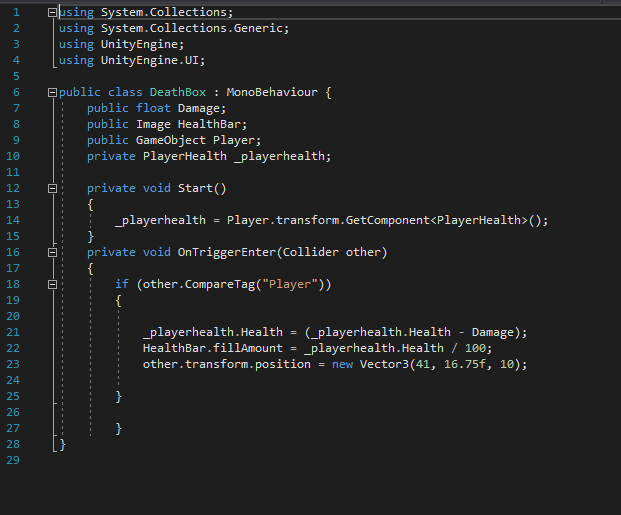Collapse the using directives block on line 1
621x515 pixels.
52,13
